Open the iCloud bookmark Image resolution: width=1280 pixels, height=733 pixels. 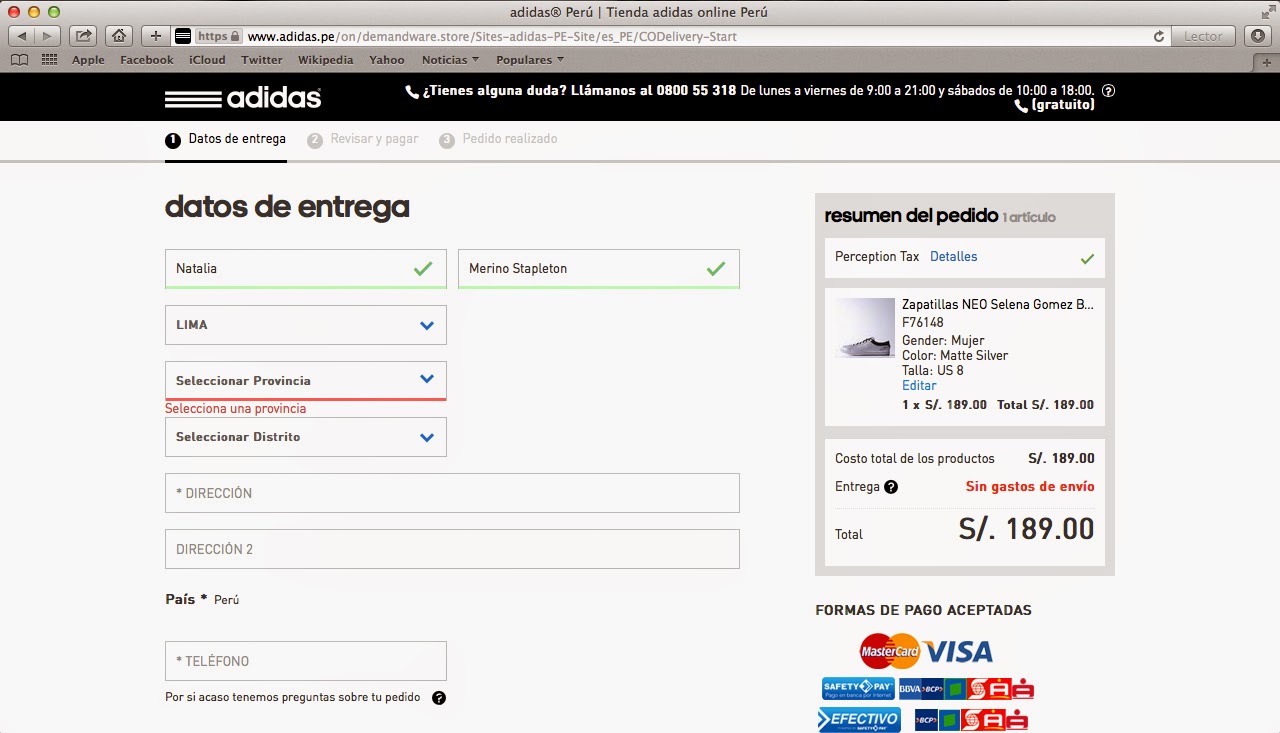(207, 60)
